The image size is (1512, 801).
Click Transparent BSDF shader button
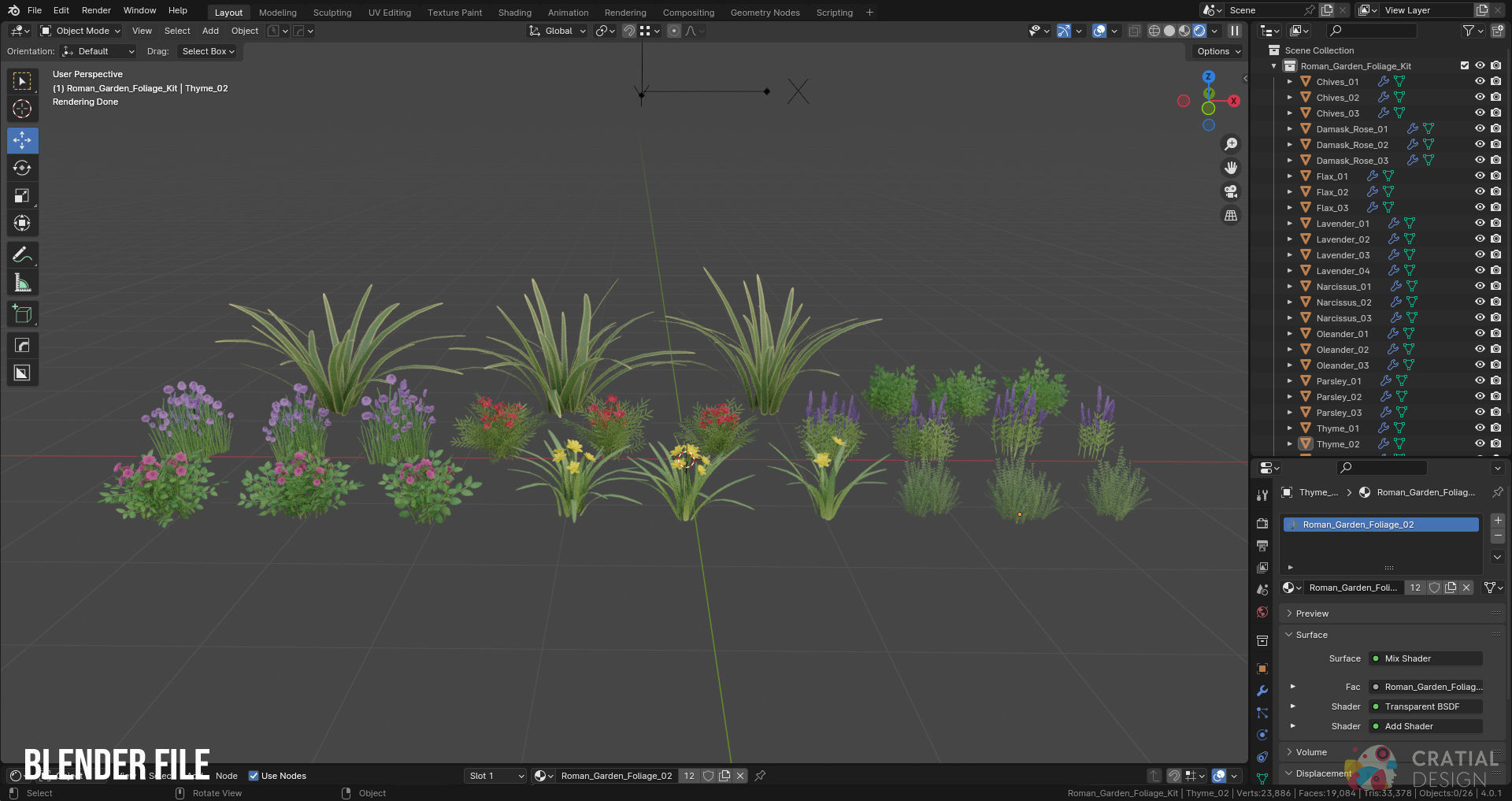pos(1425,706)
